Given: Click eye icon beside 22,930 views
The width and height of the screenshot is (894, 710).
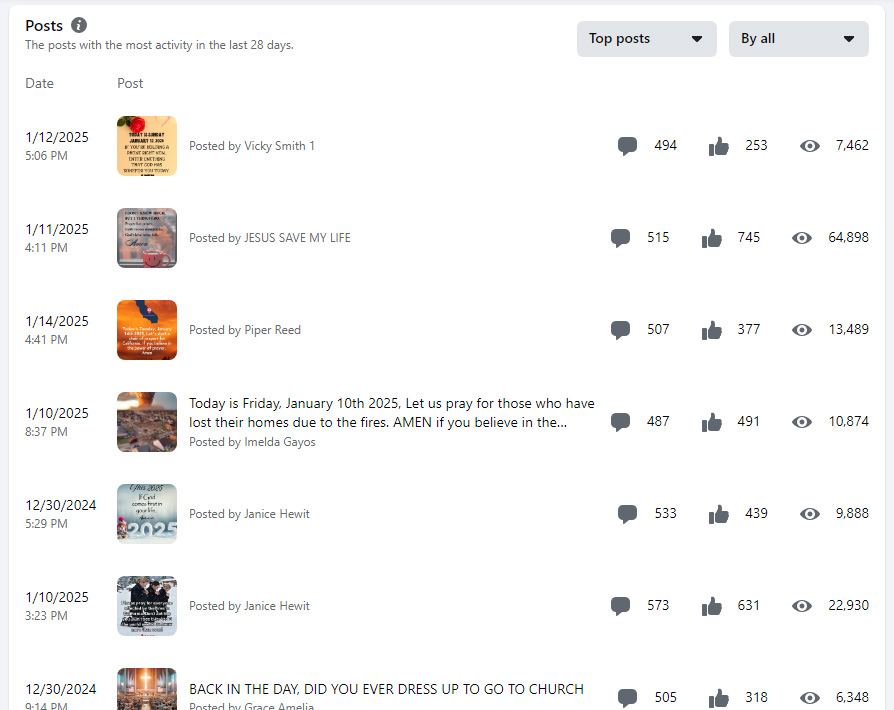Looking at the screenshot, I should 802,606.
